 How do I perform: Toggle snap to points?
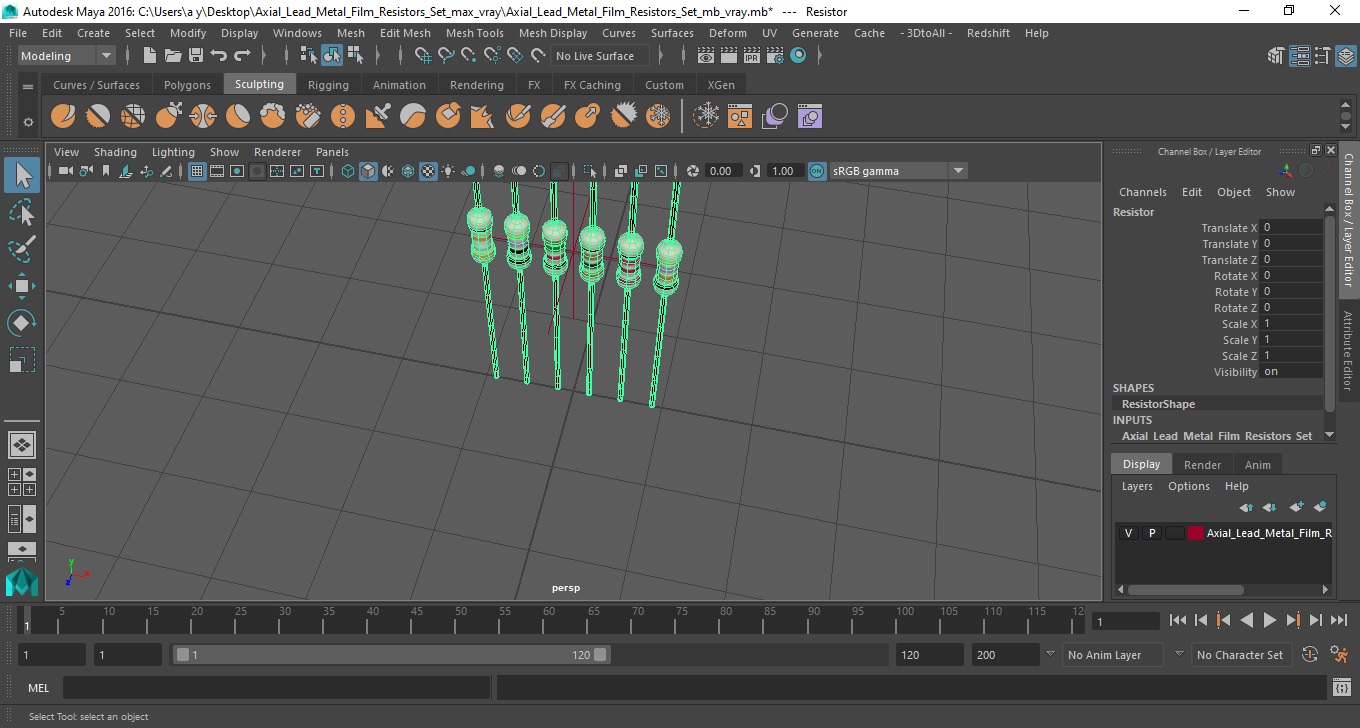coord(470,56)
